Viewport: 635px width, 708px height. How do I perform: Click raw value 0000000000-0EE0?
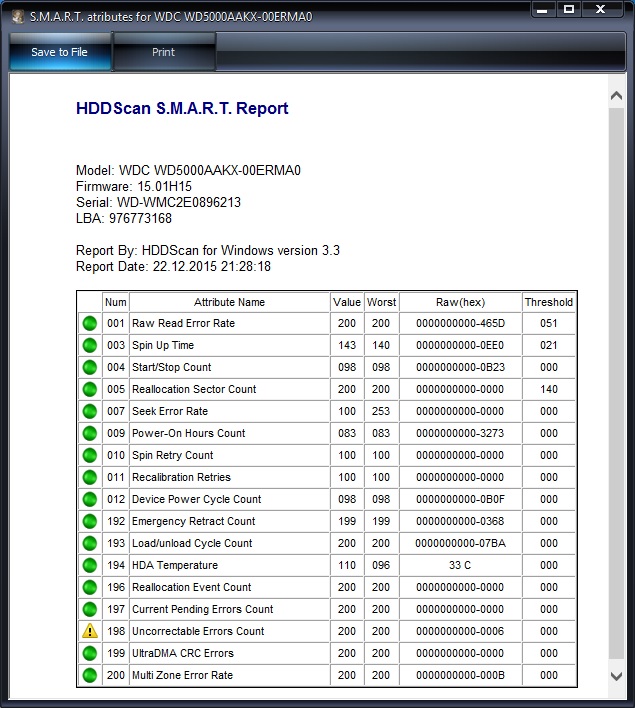tap(460, 345)
